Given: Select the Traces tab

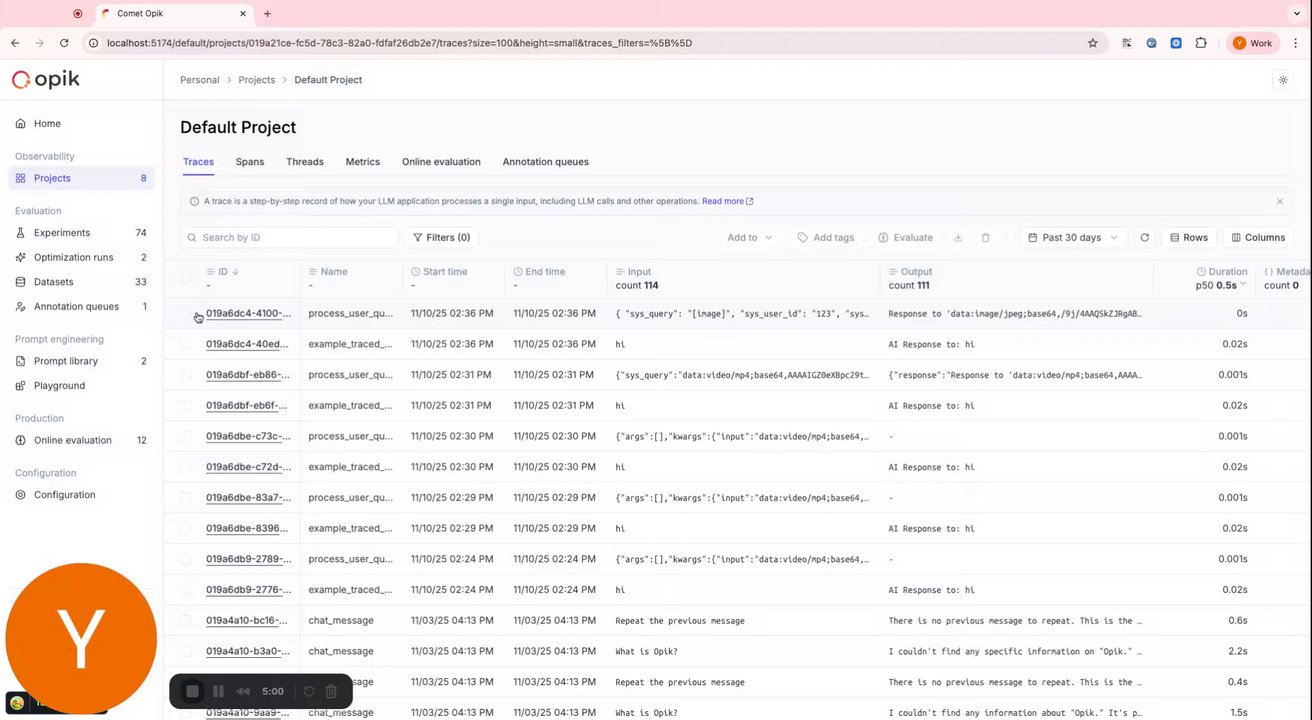Looking at the screenshot, I should (198, 162).
